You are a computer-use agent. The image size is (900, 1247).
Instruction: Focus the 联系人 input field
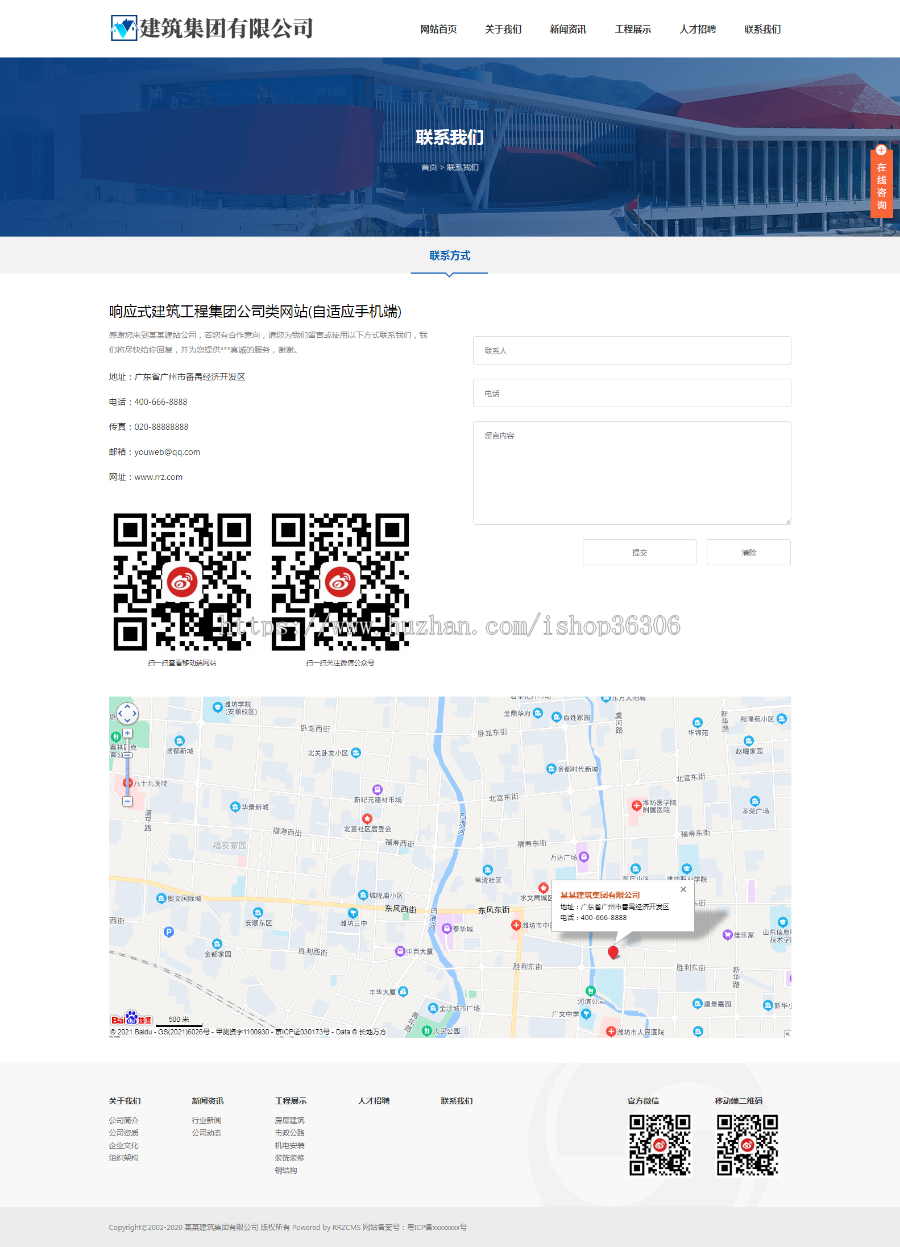(x=632, y=351)
